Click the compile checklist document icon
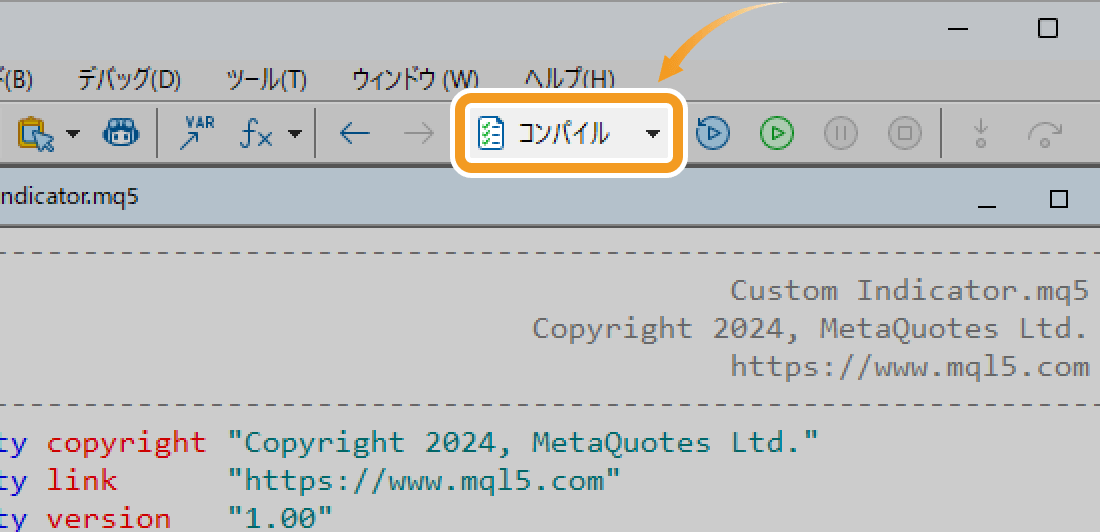 490,133
